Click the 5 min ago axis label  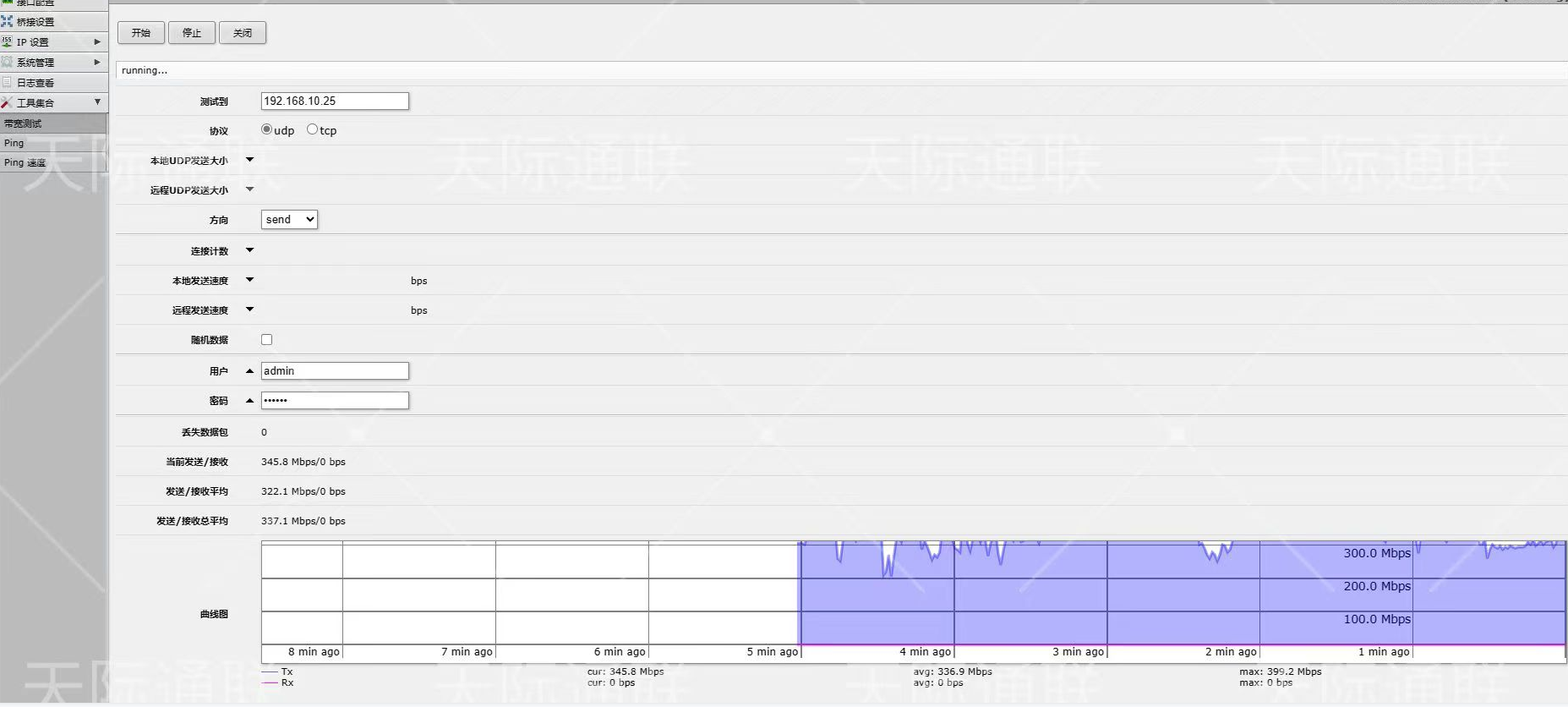[x=773, y=652]
